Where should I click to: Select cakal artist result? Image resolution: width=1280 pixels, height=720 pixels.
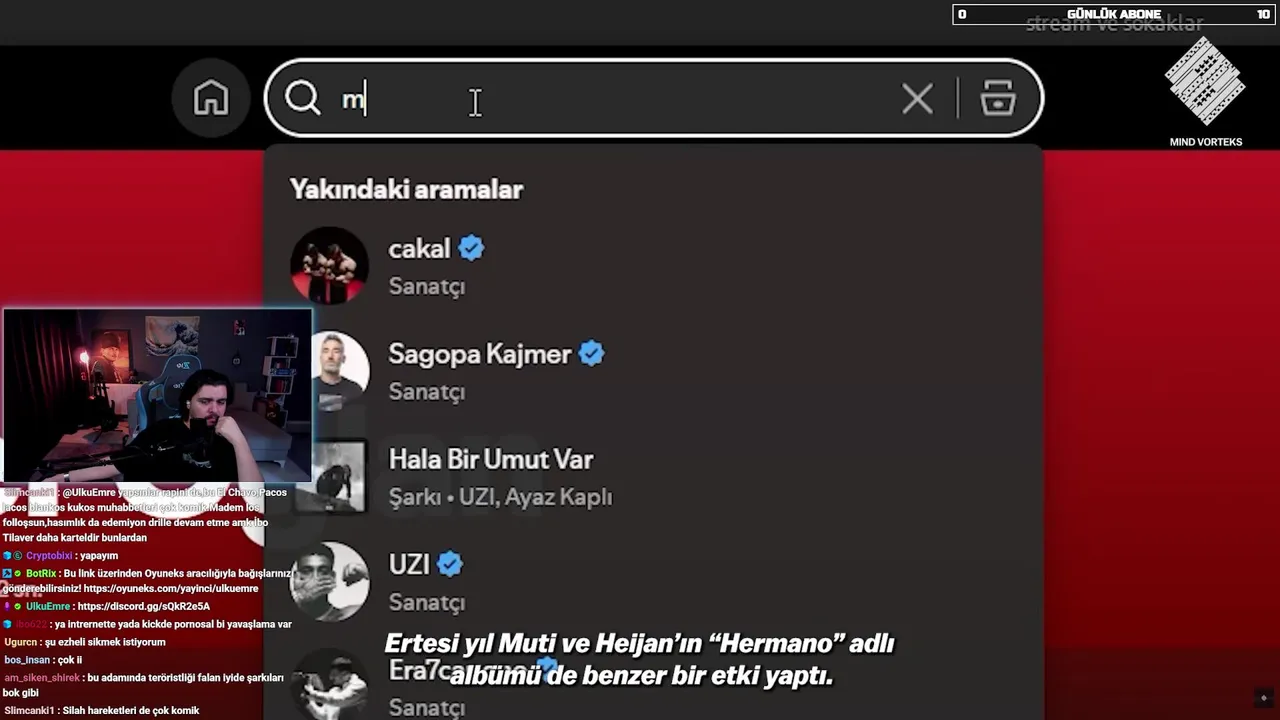(x=654, y=266)
